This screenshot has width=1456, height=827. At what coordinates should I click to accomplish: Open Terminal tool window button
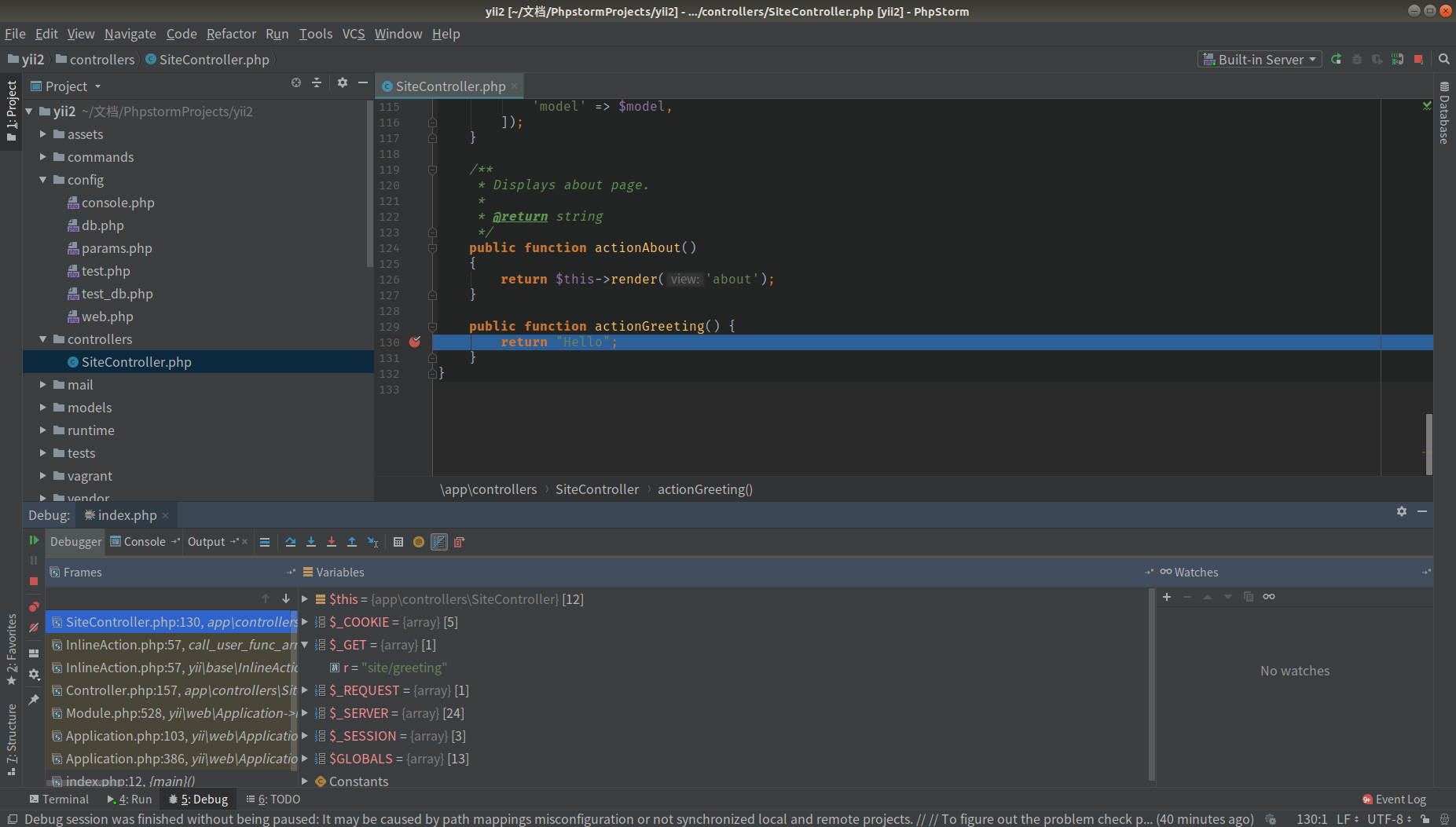coord(59,800)
